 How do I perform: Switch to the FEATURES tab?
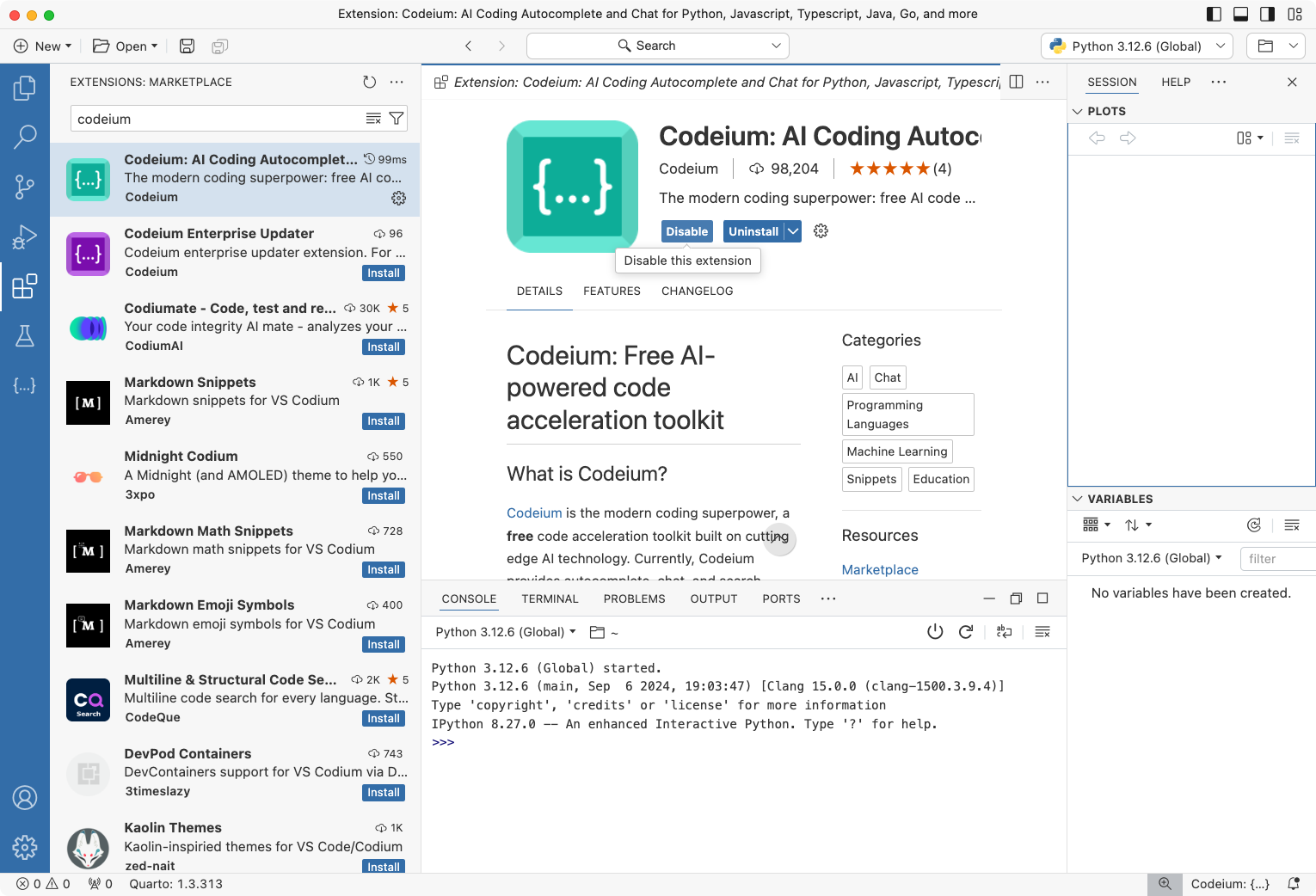[x=612, y=291]
